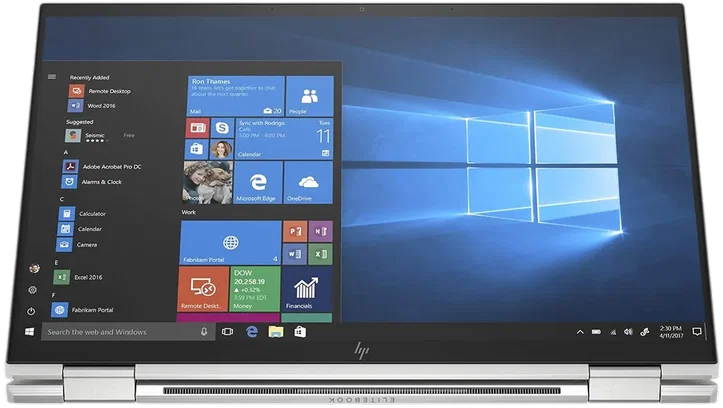Launch the People tile
723x408 pixels.
[x=309, y=96]
